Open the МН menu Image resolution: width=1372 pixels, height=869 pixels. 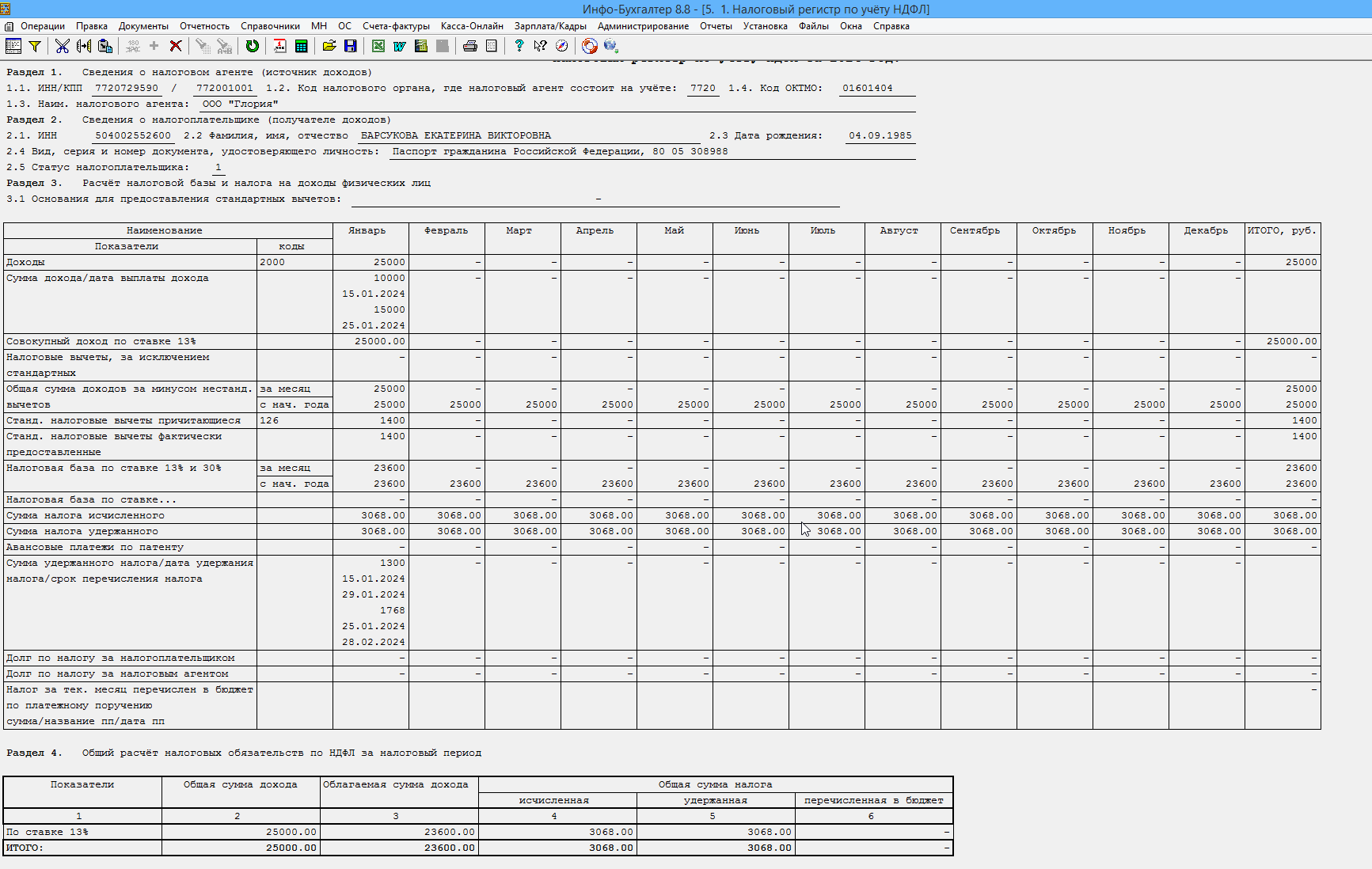(x=319, y=26)
